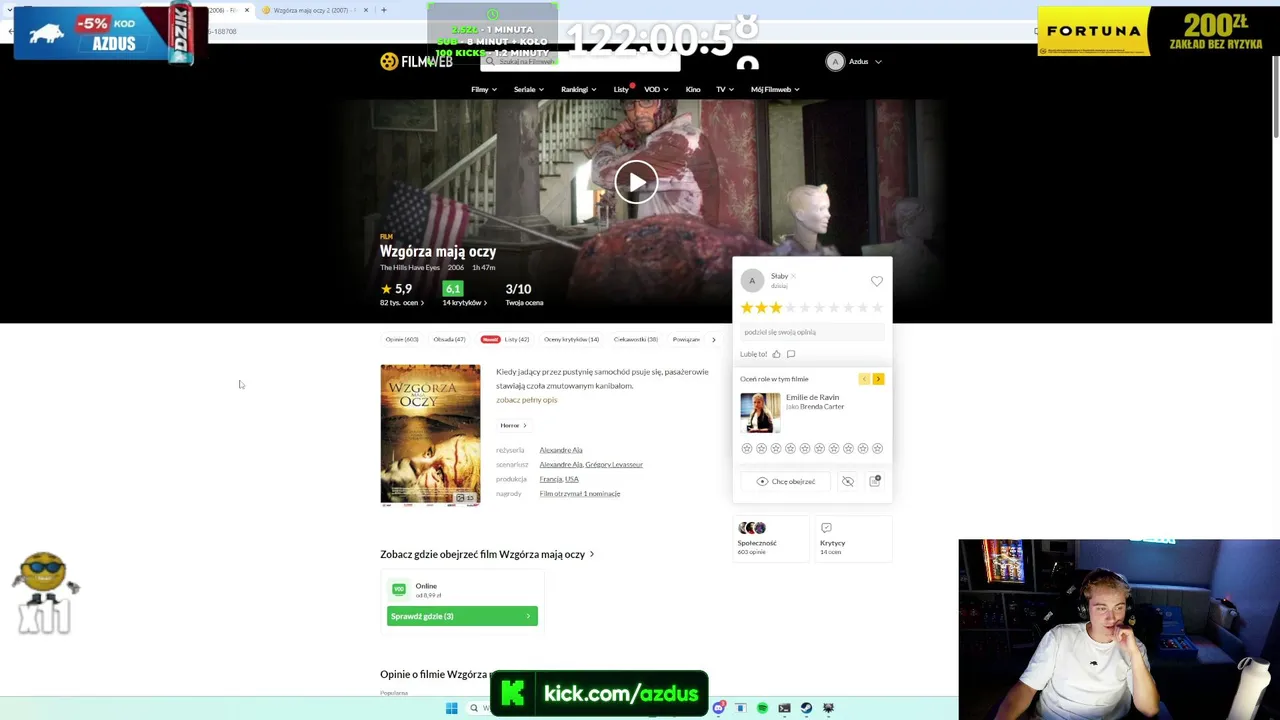Like the rating with the thumbs-up icon

tap(776, 354)
